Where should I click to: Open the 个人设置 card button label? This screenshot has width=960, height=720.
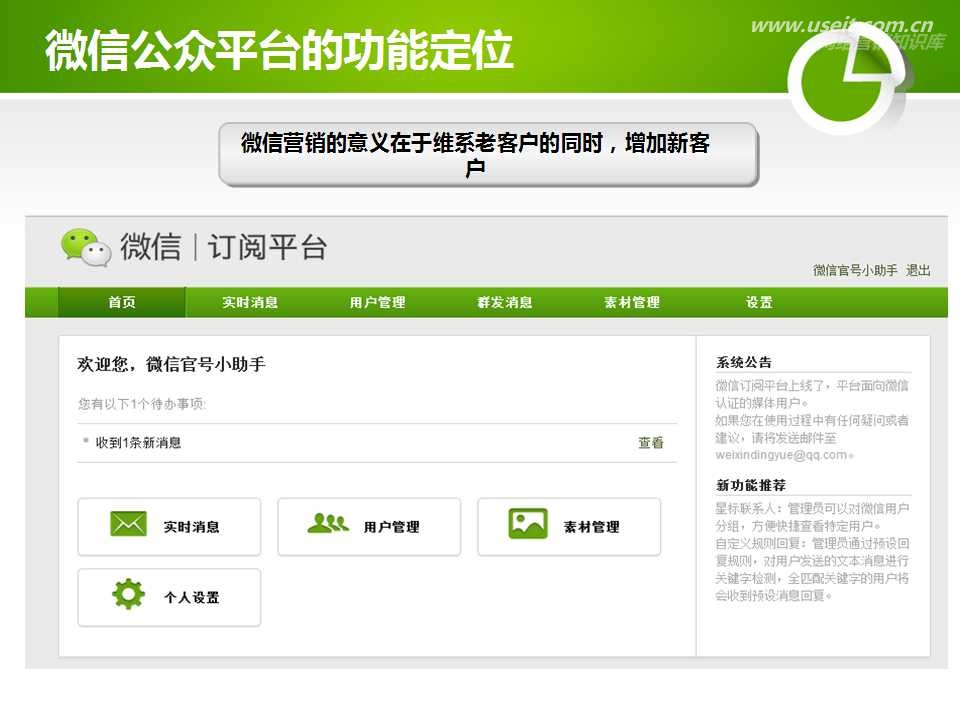coord(192,597)
